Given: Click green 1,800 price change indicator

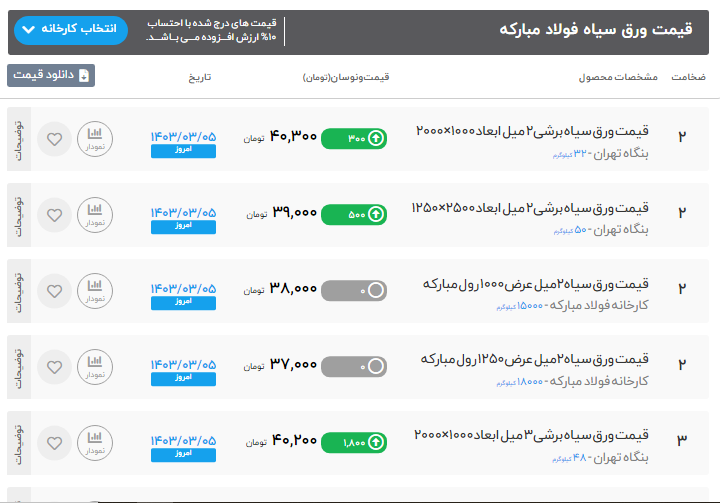Looking at the screenshot, I should [354, 442].
